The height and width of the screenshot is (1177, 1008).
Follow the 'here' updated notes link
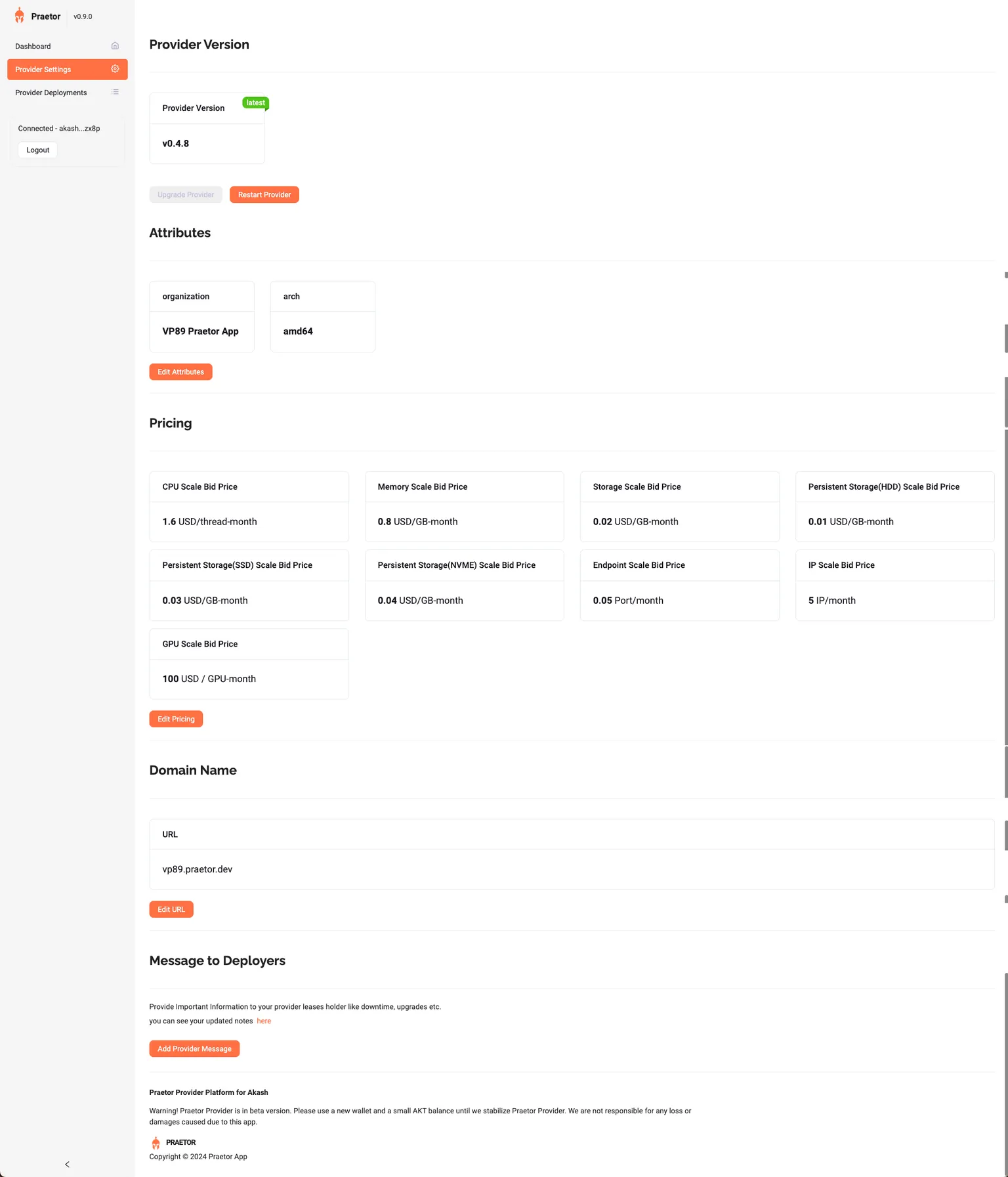pos(264,1021)
